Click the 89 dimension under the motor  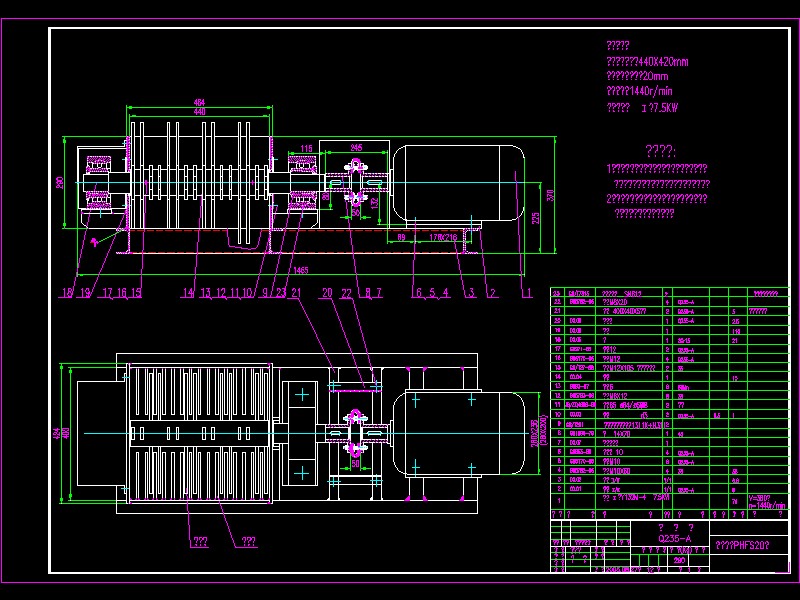click(402, 237)
